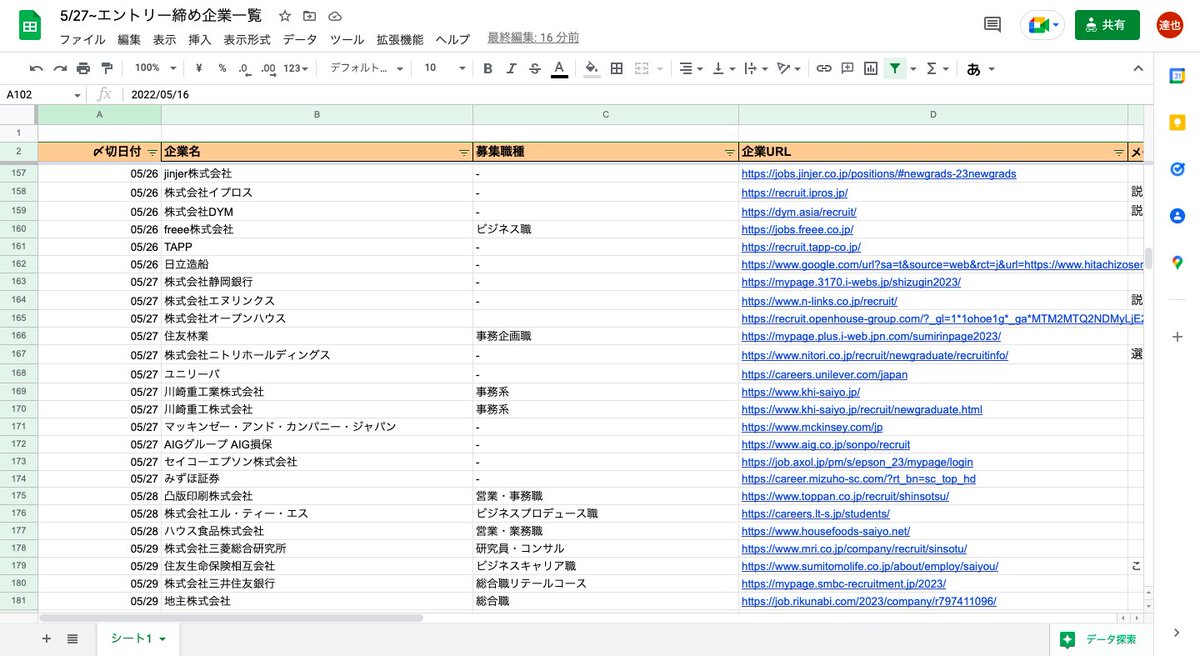The image size is (1200, 656).
Task: Open the input tools あ button
Action: pyautogui.click(x=980, y=68)
